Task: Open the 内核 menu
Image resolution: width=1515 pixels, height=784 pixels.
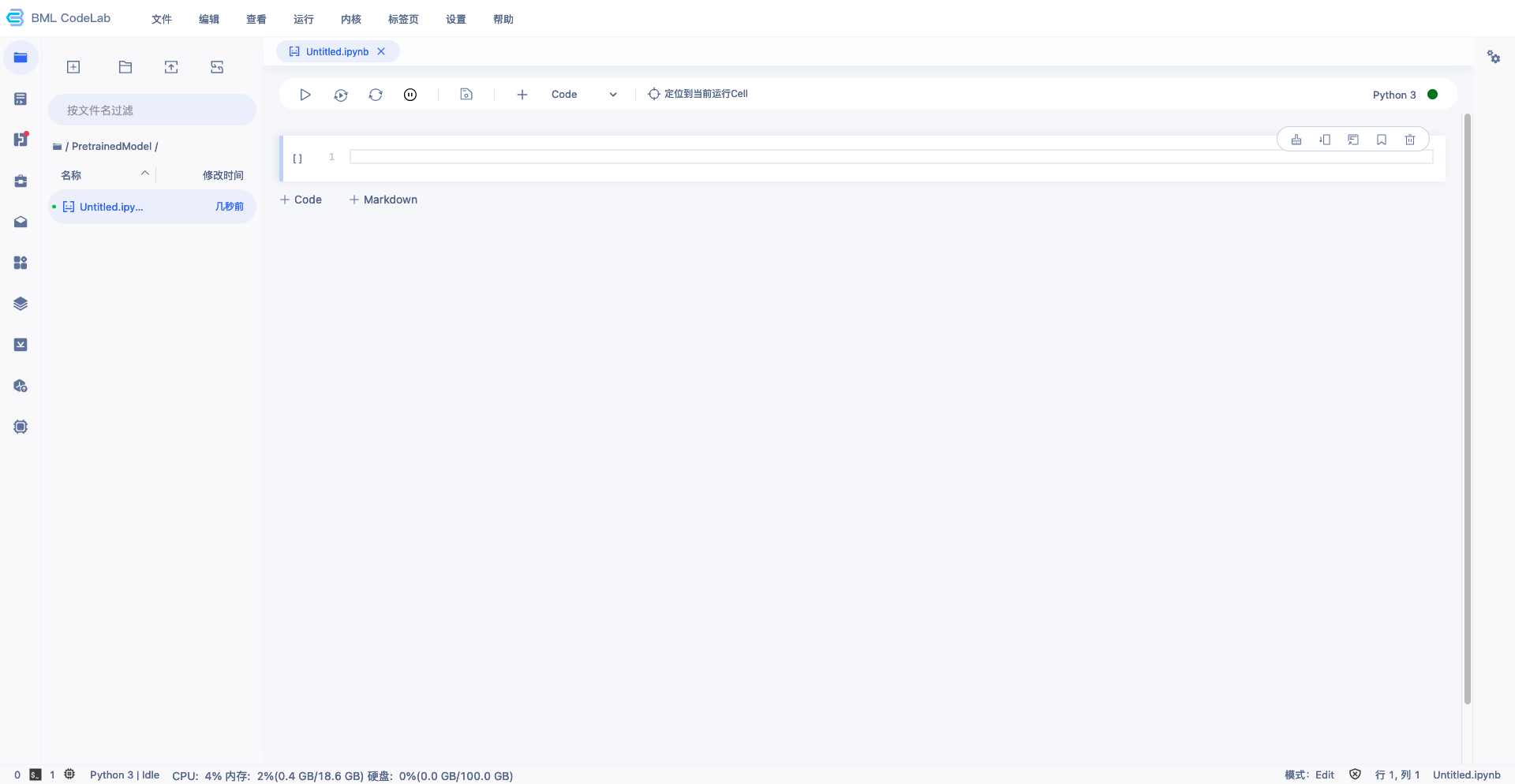Action: pyautogui.click(x=351, y=19)
